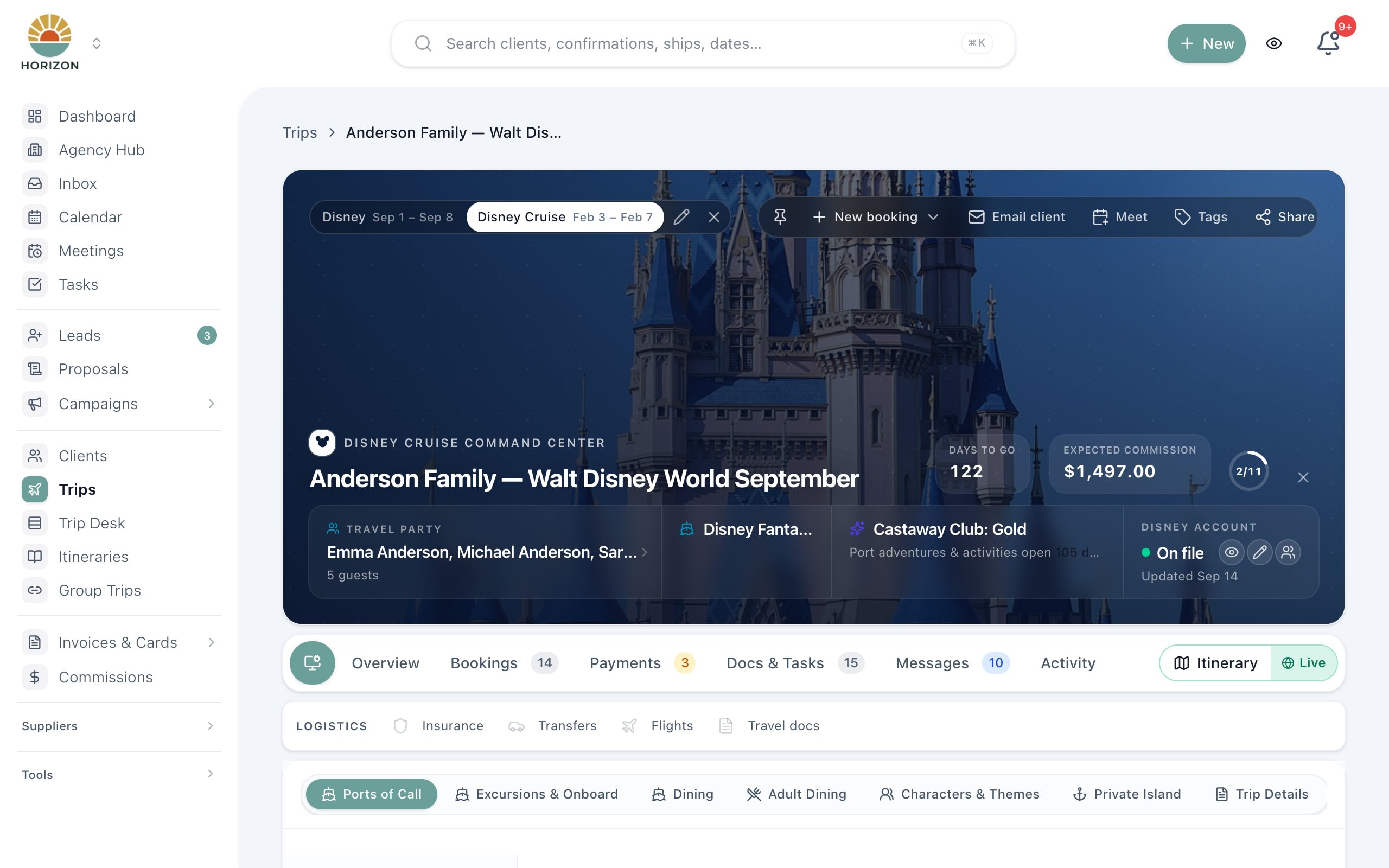Click Email client button
1389x868 pixels.
1016,217
